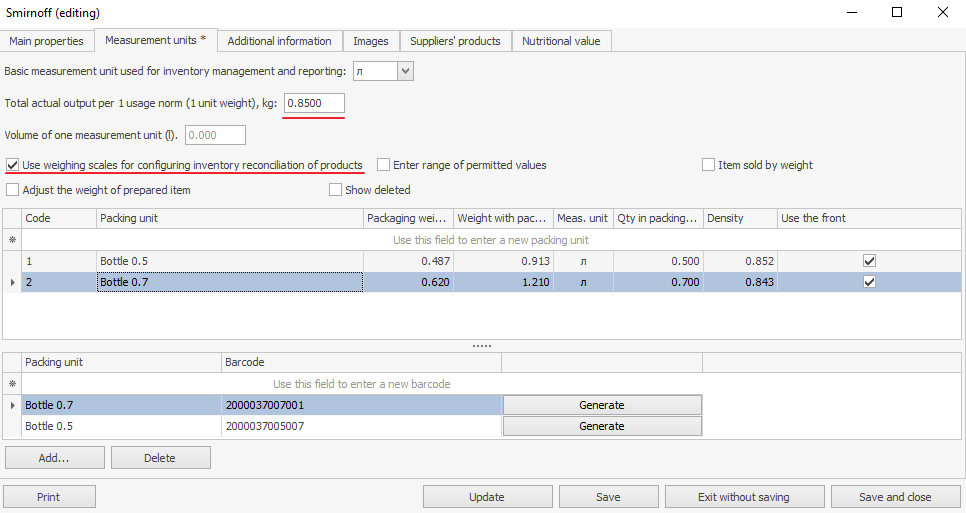966x513 pixels.
Task: Enable Adjust the weight of prepared item
Action: (13, 190)
